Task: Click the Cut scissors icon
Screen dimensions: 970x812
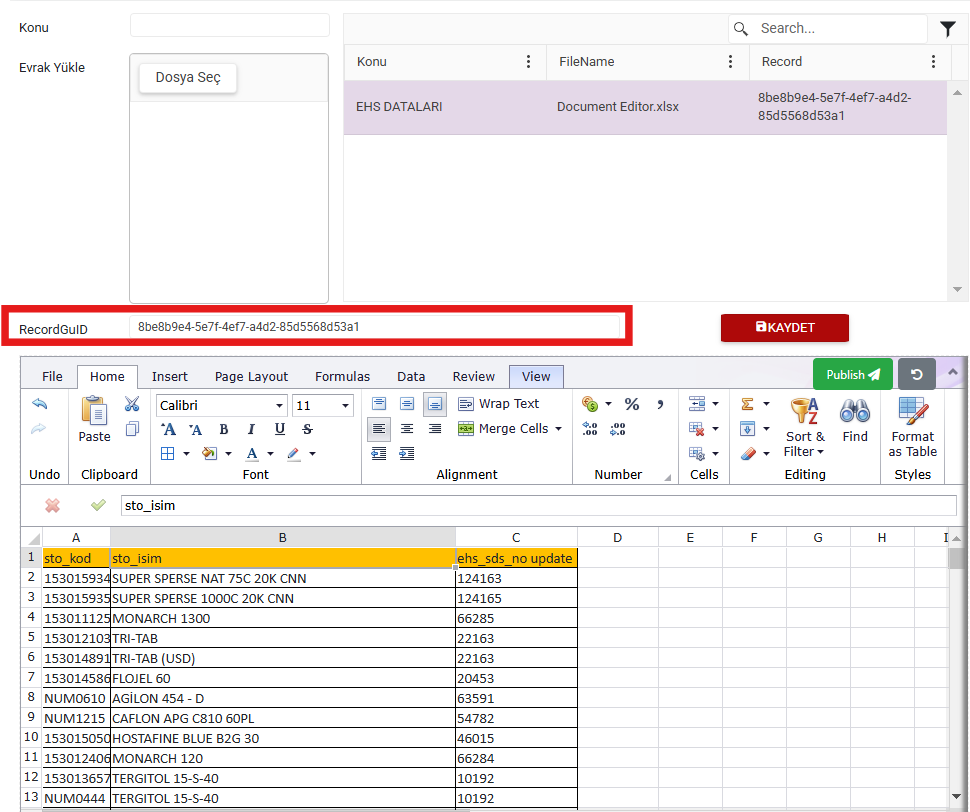Action: click(132, 404)
